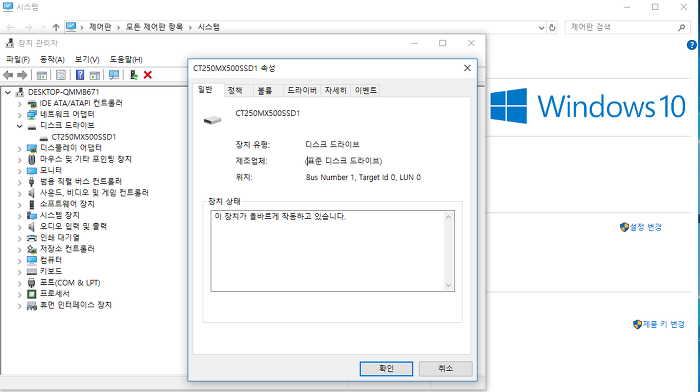Switch to the 일반 tab
This screenshot has height=392, width=700.
(205, 90)
